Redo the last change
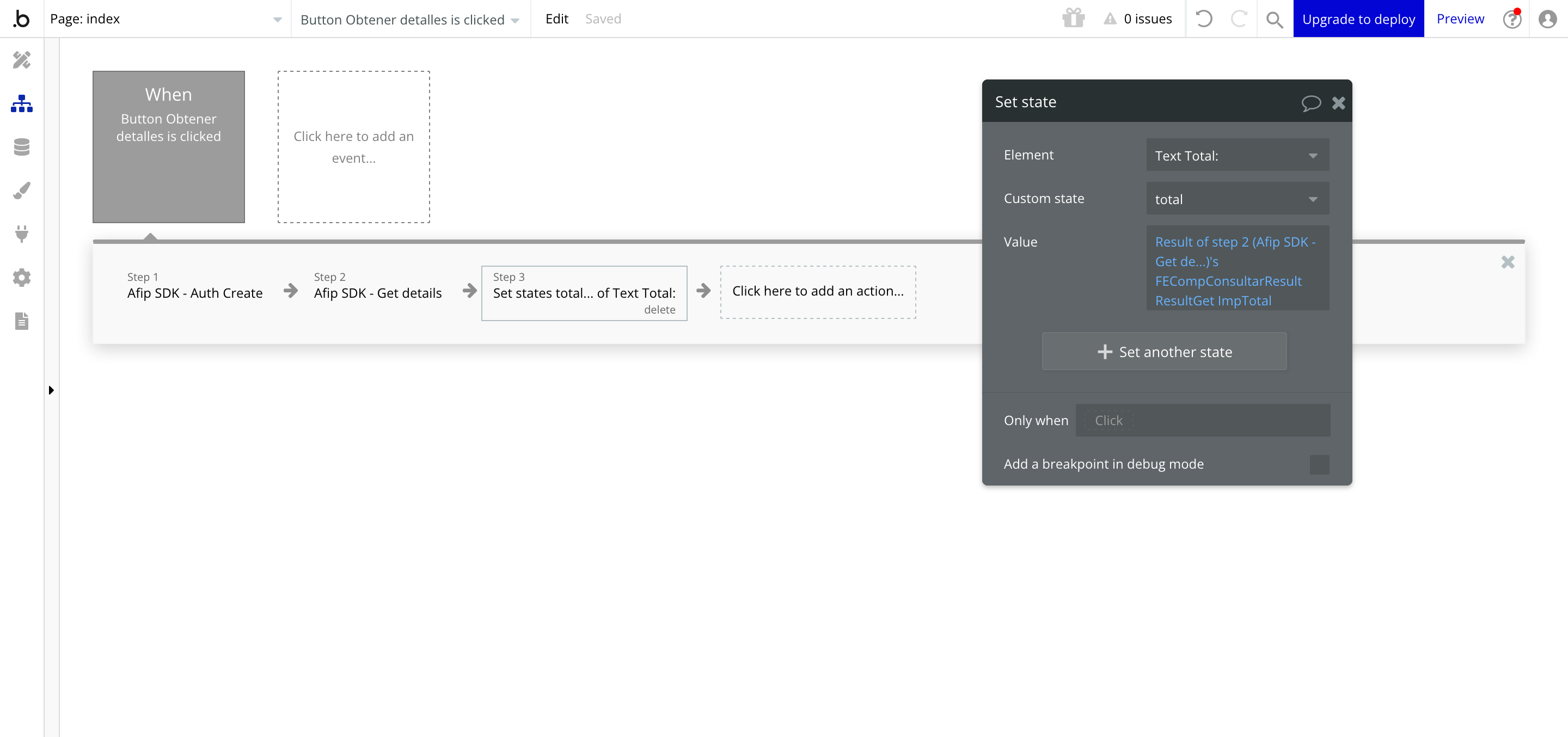 click(x=1239, y=19)
